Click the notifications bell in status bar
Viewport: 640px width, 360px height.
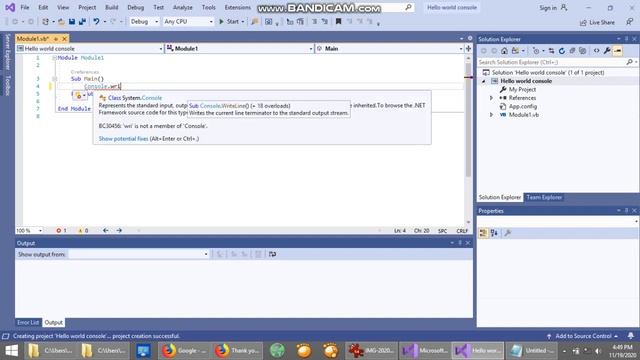[631, 336]
